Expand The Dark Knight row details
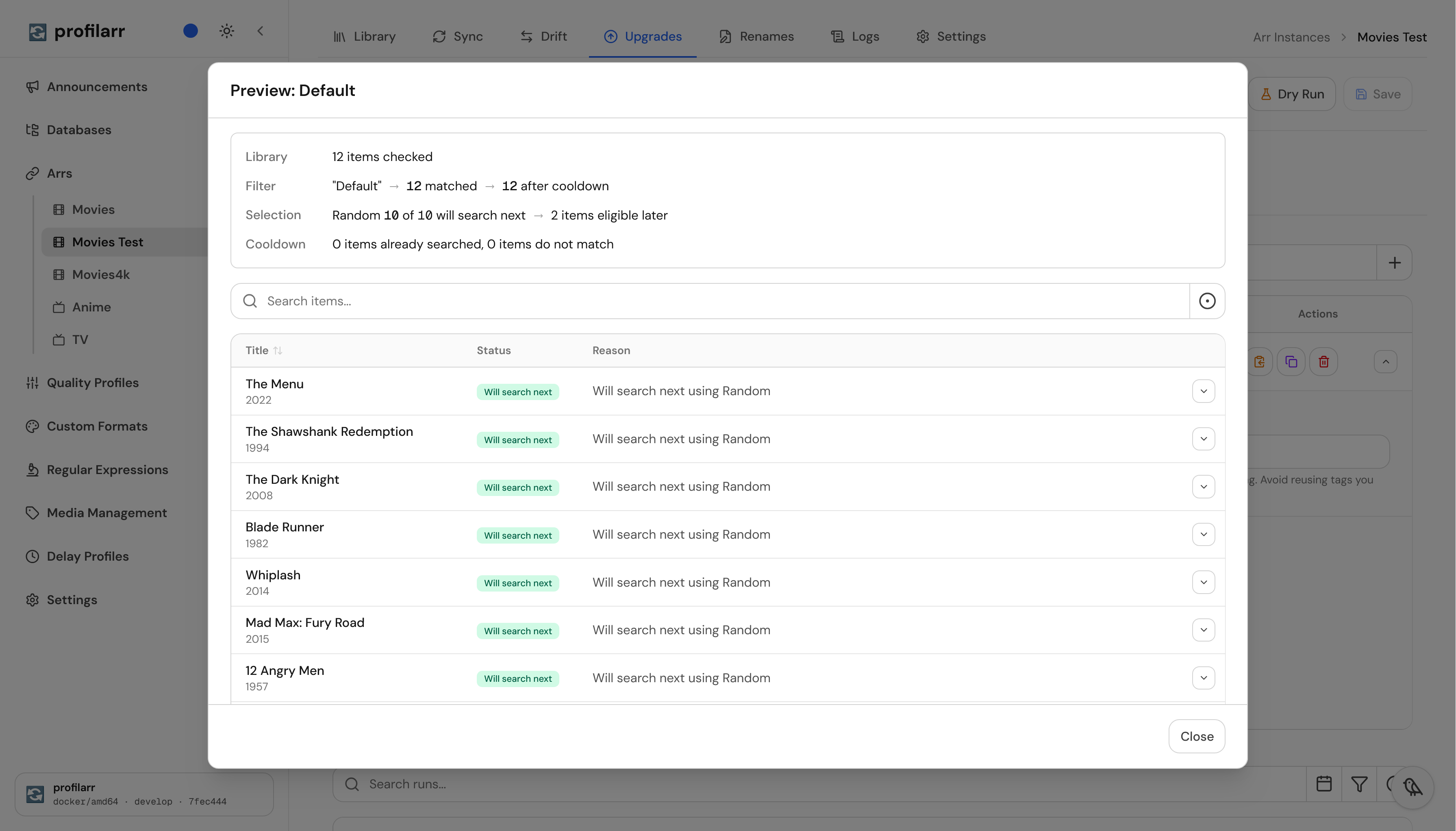The image size is (1456, 831). 1203,487
